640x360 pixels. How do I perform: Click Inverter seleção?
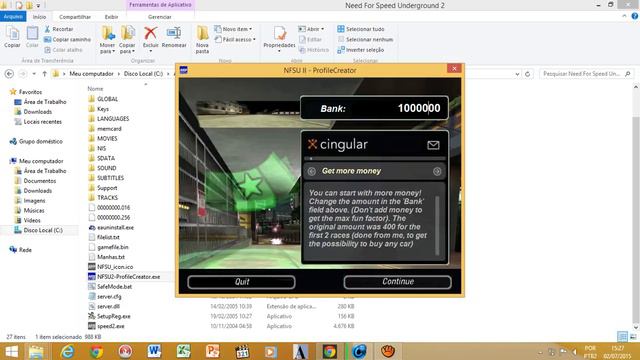[x=361, y=50]
